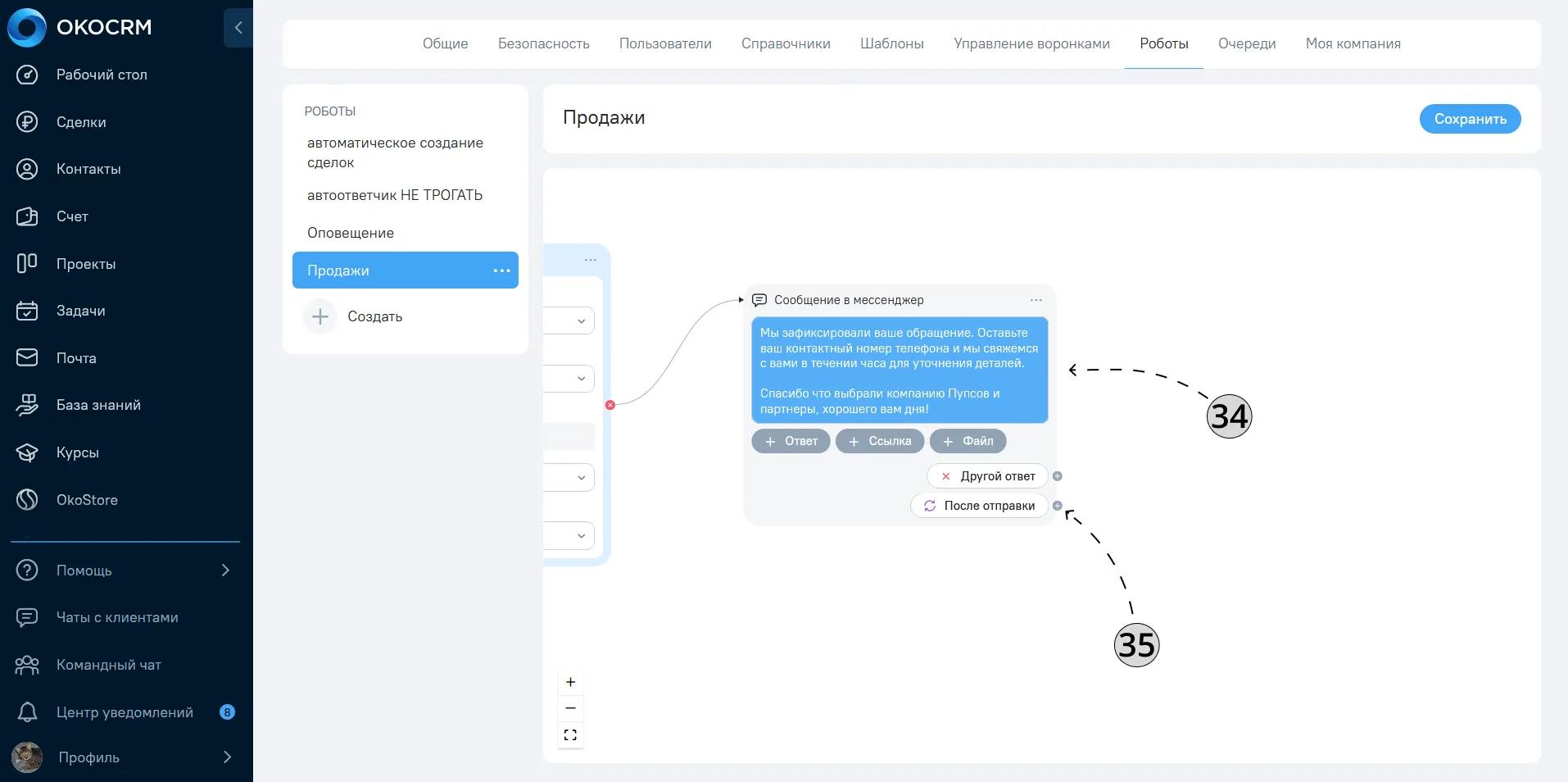1568x782 pixels.
Task: Open the first dropdown in the trigger block
Action: (569, 321)
